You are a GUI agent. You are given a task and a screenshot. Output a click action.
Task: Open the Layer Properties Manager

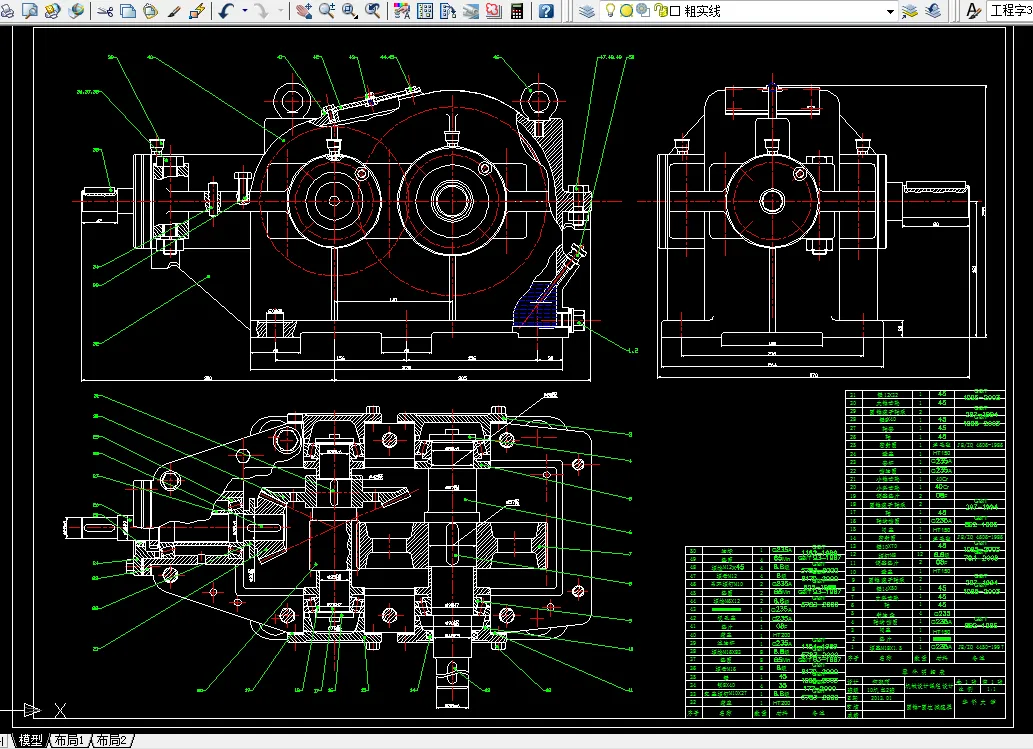click(x=586, y=11)
